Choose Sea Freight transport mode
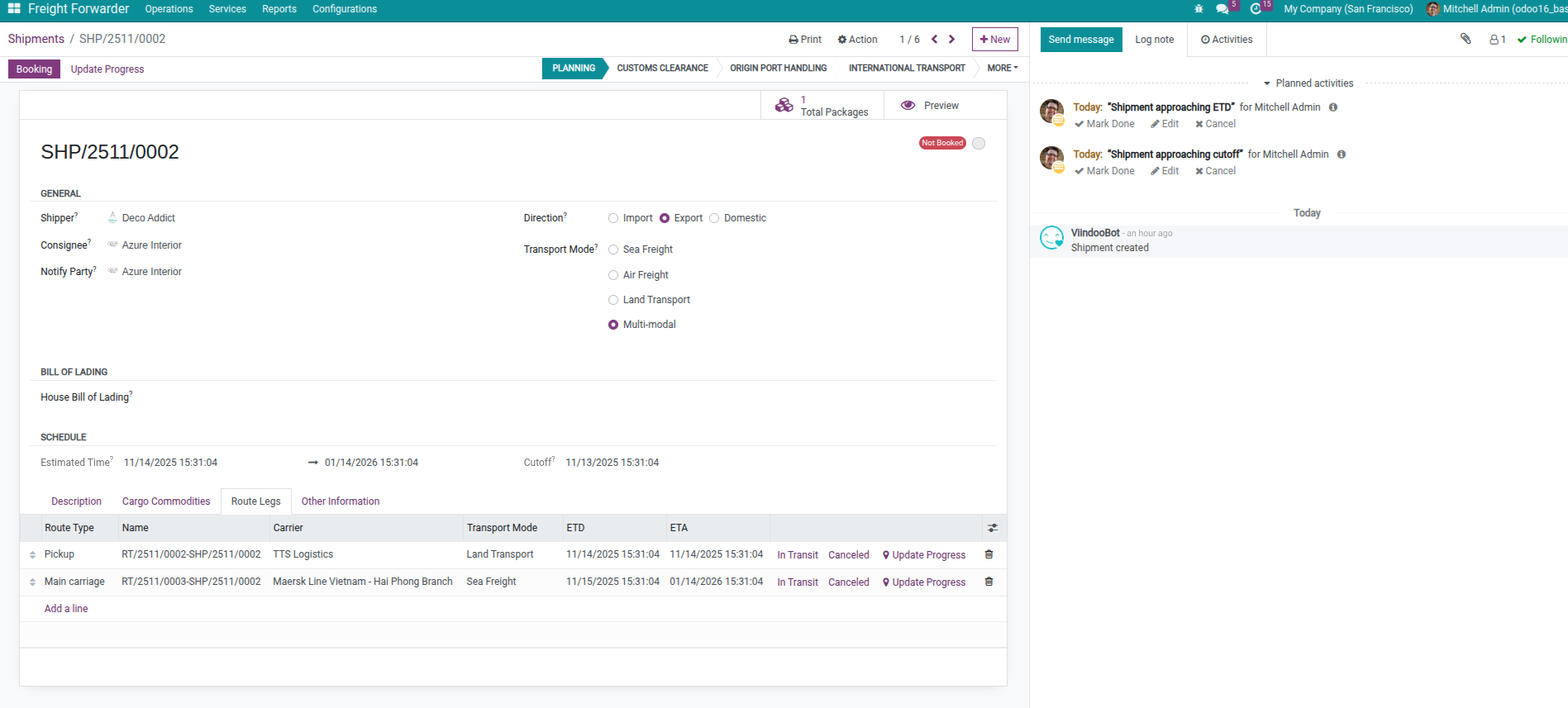This screenshot has height=708, width=1568. [613, 249]
